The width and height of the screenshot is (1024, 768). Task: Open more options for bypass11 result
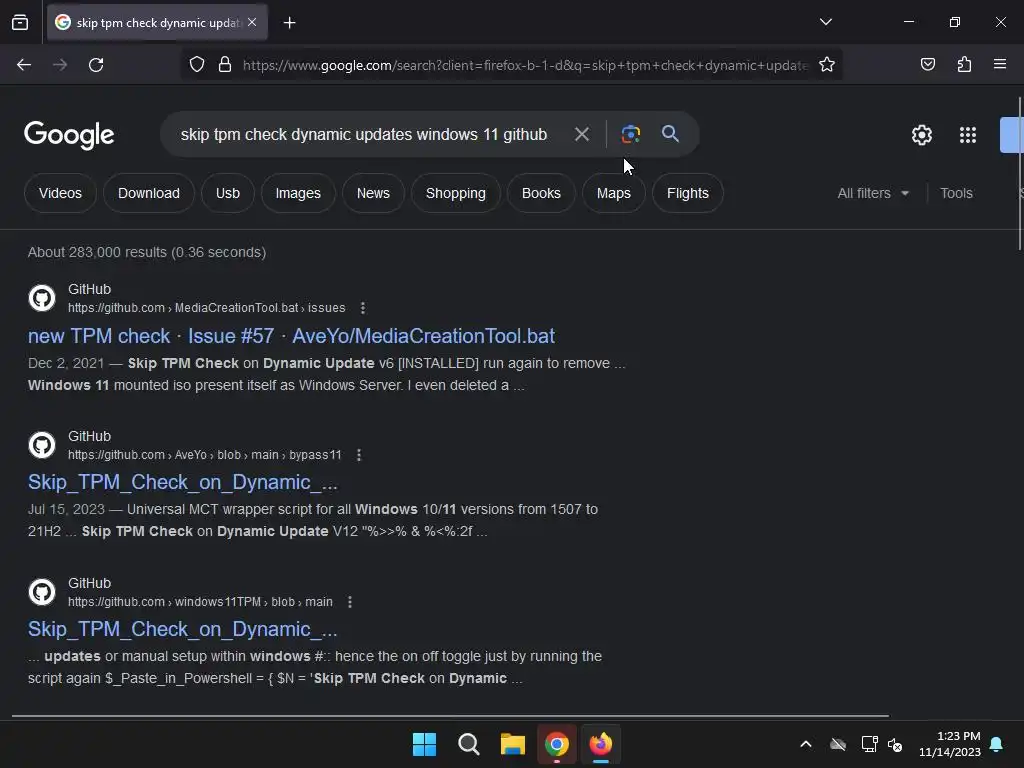[359, 455]
